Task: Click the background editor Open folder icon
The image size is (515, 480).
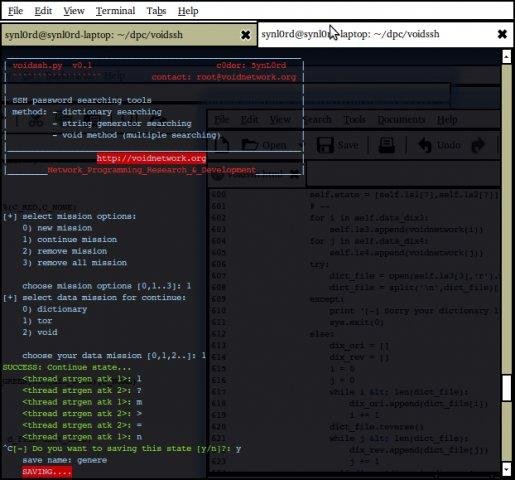Action: 250,145
